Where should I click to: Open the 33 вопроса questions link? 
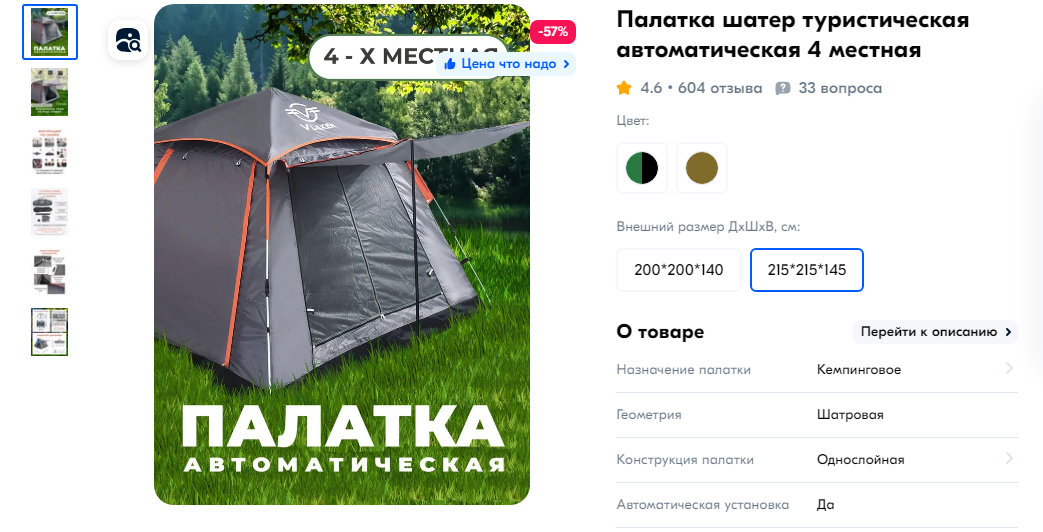click(840, 88)
